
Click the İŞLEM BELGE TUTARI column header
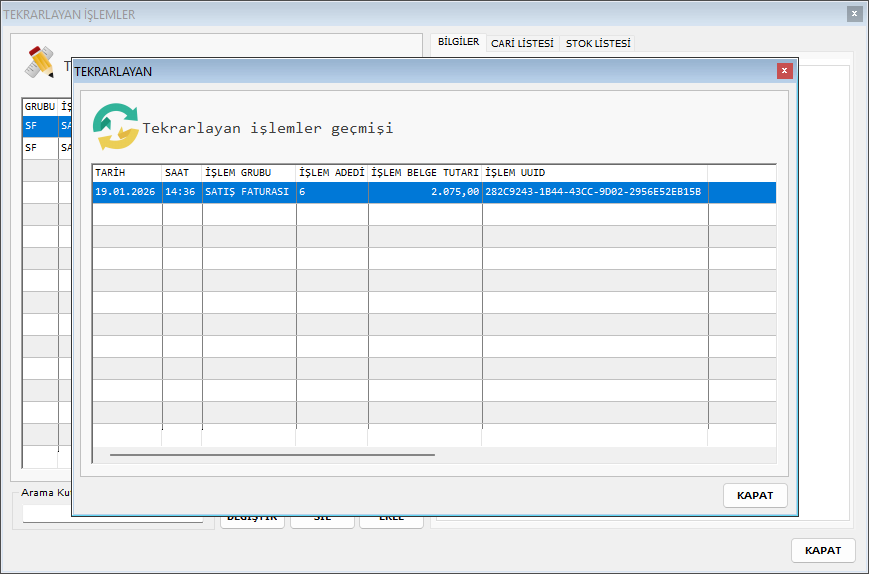[x=424, y=173]
